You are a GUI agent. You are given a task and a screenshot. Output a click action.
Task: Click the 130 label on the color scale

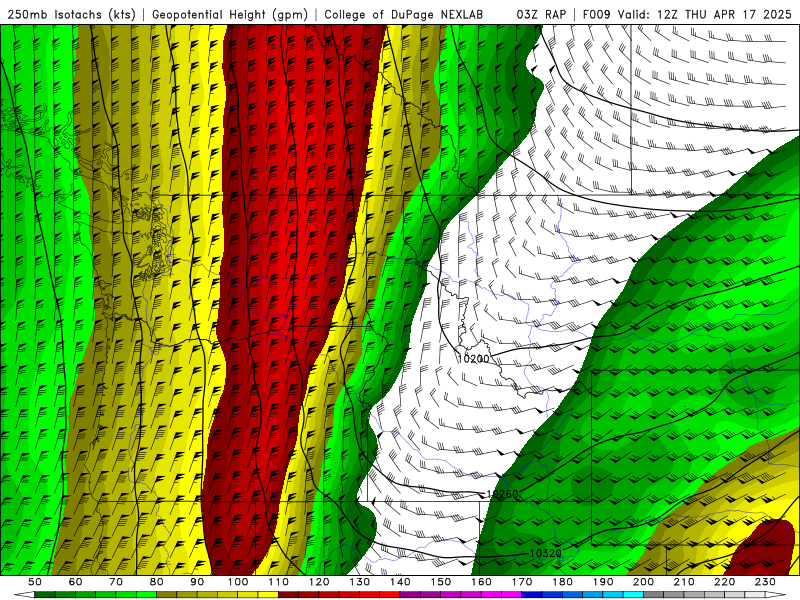360,582
